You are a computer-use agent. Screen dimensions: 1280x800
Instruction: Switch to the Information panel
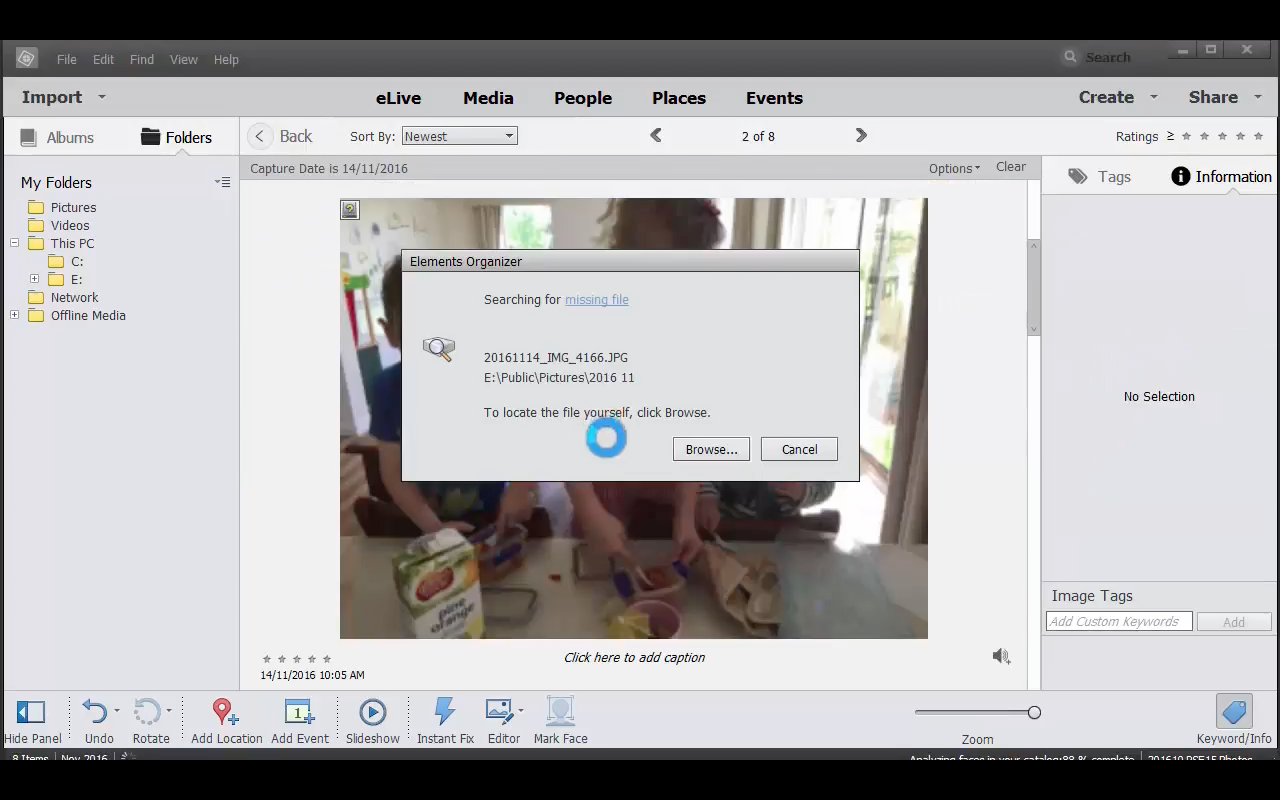coord(1221,177)
